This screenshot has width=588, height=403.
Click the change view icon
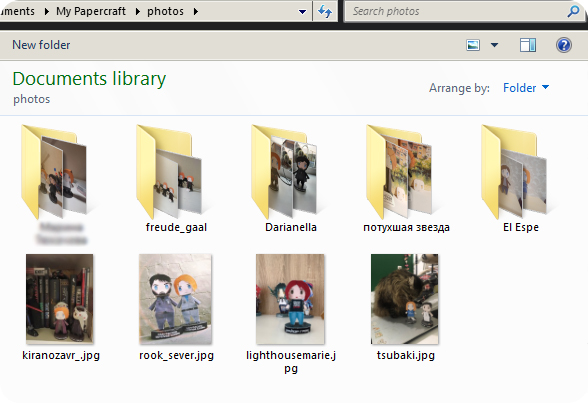pyautogui.click(x=473, y=45)
